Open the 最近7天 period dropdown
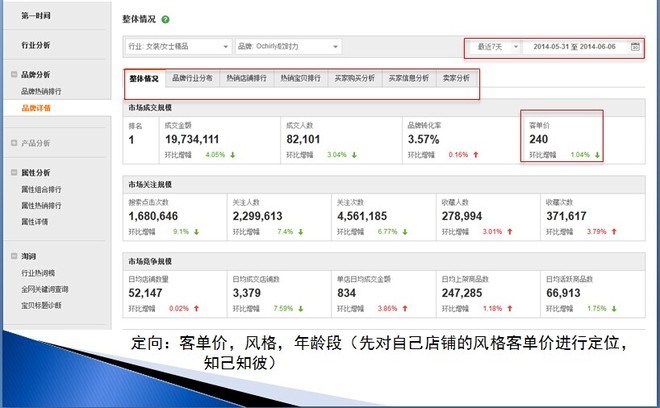660x408 pixels. [x=494, y=46]
